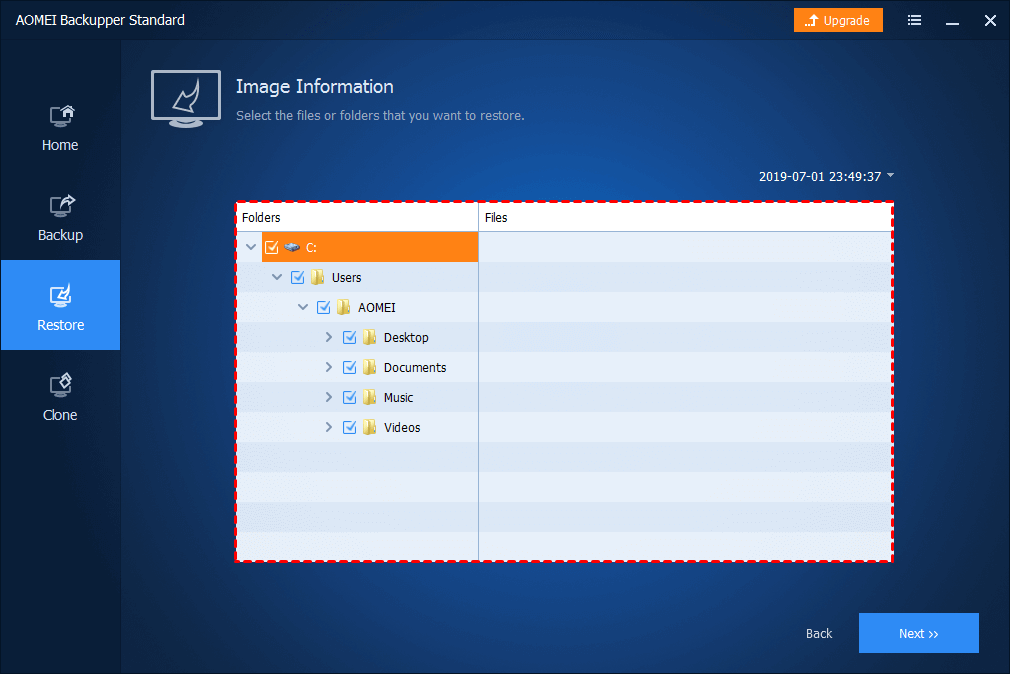Uncheck the Videos folder checkbox
The width and height of the screenshot is (1010, 674).
pyautogui.click(x=349, y=427)
